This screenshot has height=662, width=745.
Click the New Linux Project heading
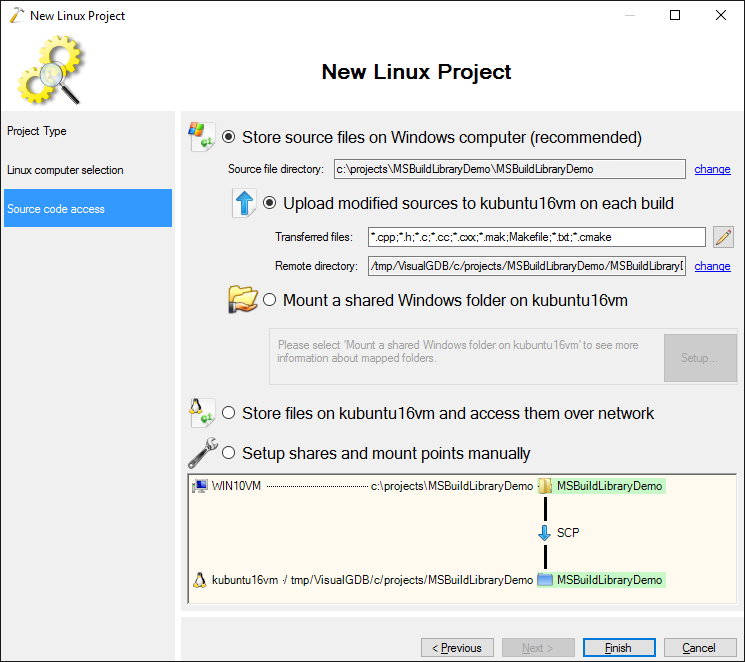[416, 72]
